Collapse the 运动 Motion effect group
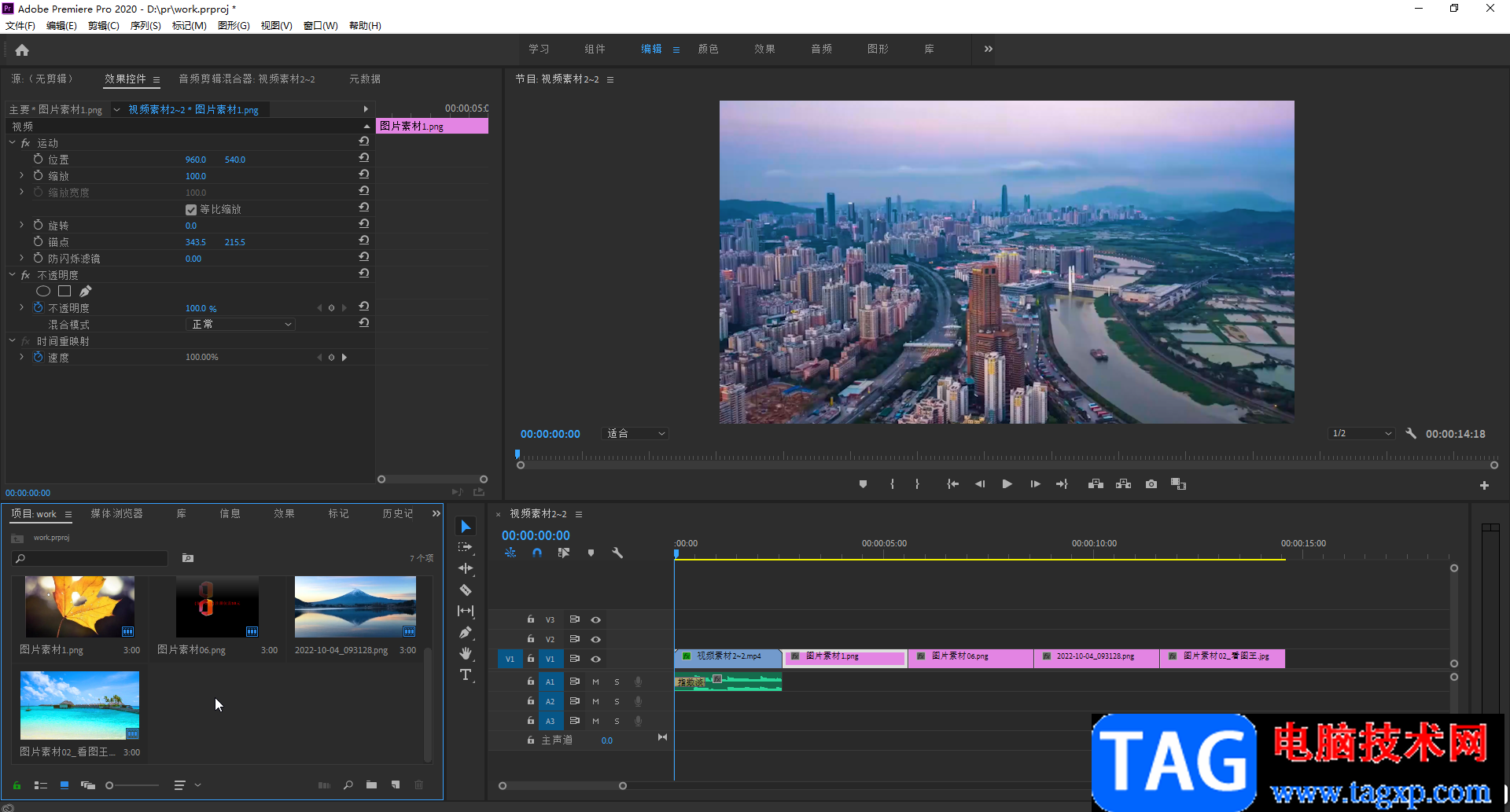This screenshot has height=812, width=1510. (13, 143)
